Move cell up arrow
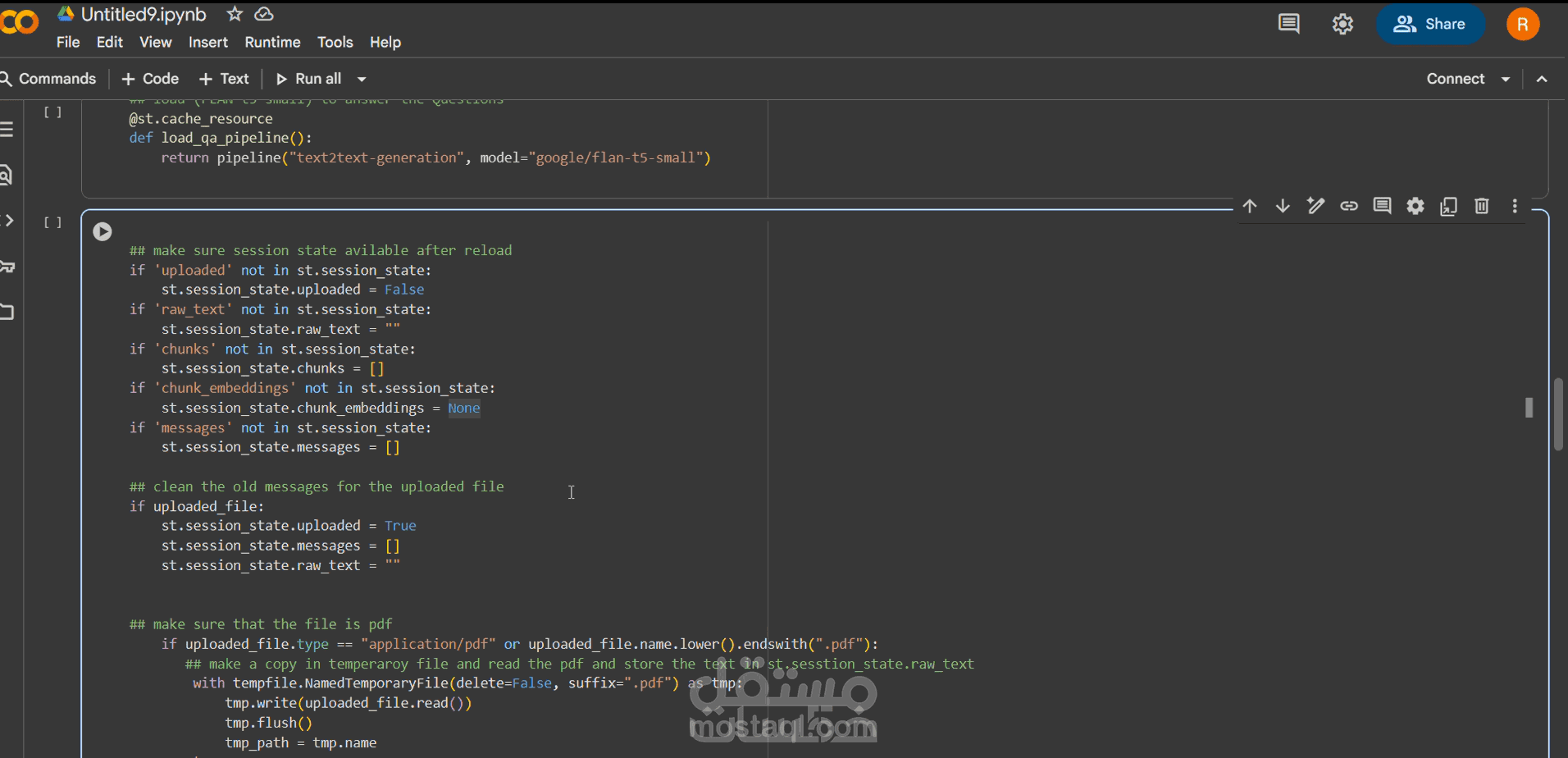Image resolution: width=1568 pixels, height=758 pixels. tap(1250, 206)
